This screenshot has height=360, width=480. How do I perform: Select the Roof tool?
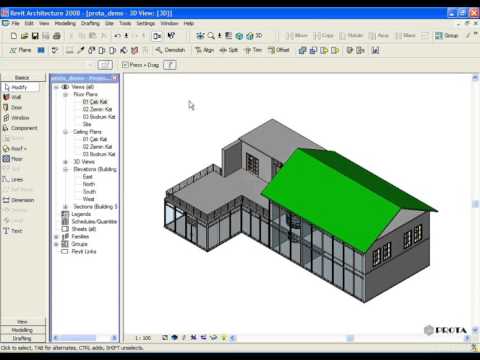pyautogui.click(x=15, y=149)
